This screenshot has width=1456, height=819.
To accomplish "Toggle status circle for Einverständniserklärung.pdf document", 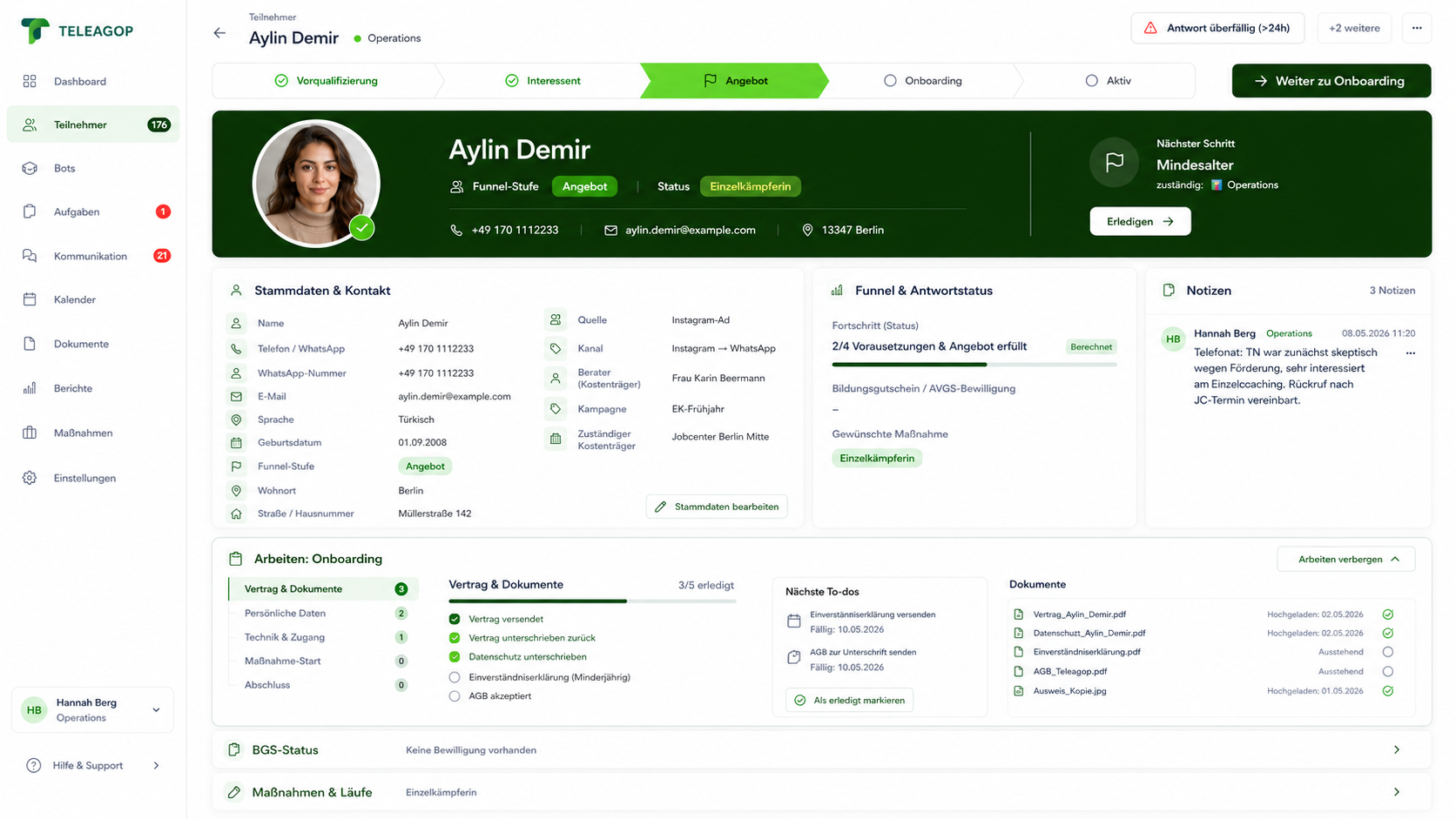I will (1388, 652).
